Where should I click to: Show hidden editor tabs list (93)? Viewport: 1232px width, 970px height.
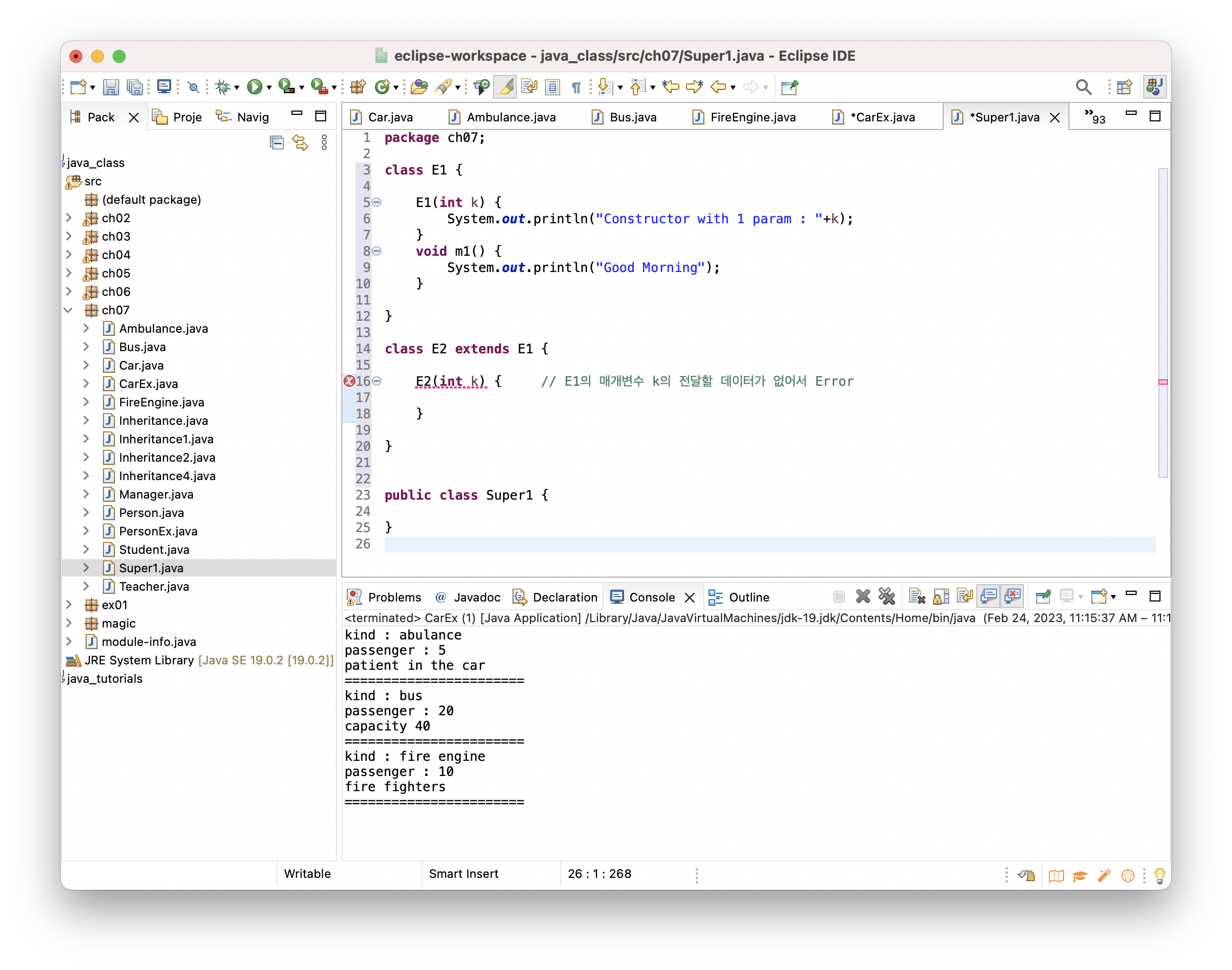tap(1094, 117)
